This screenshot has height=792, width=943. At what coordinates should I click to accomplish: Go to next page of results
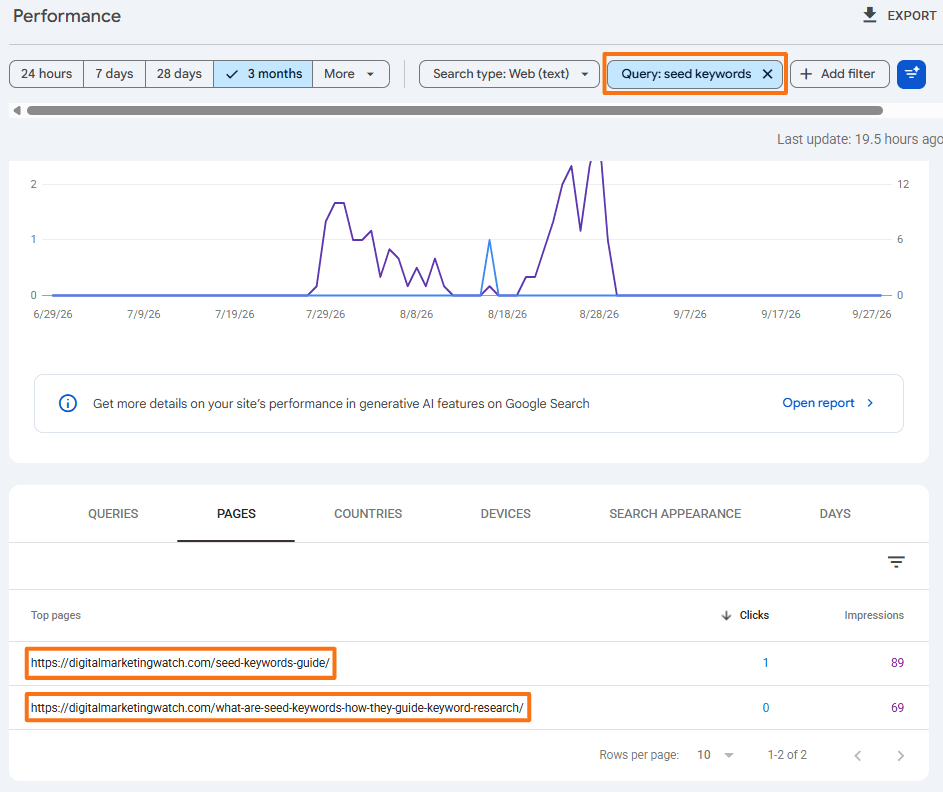(x=900, y=755)
